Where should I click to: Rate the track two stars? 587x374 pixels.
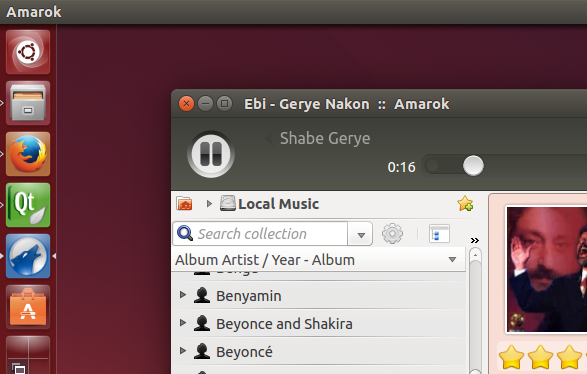[540, 357]
